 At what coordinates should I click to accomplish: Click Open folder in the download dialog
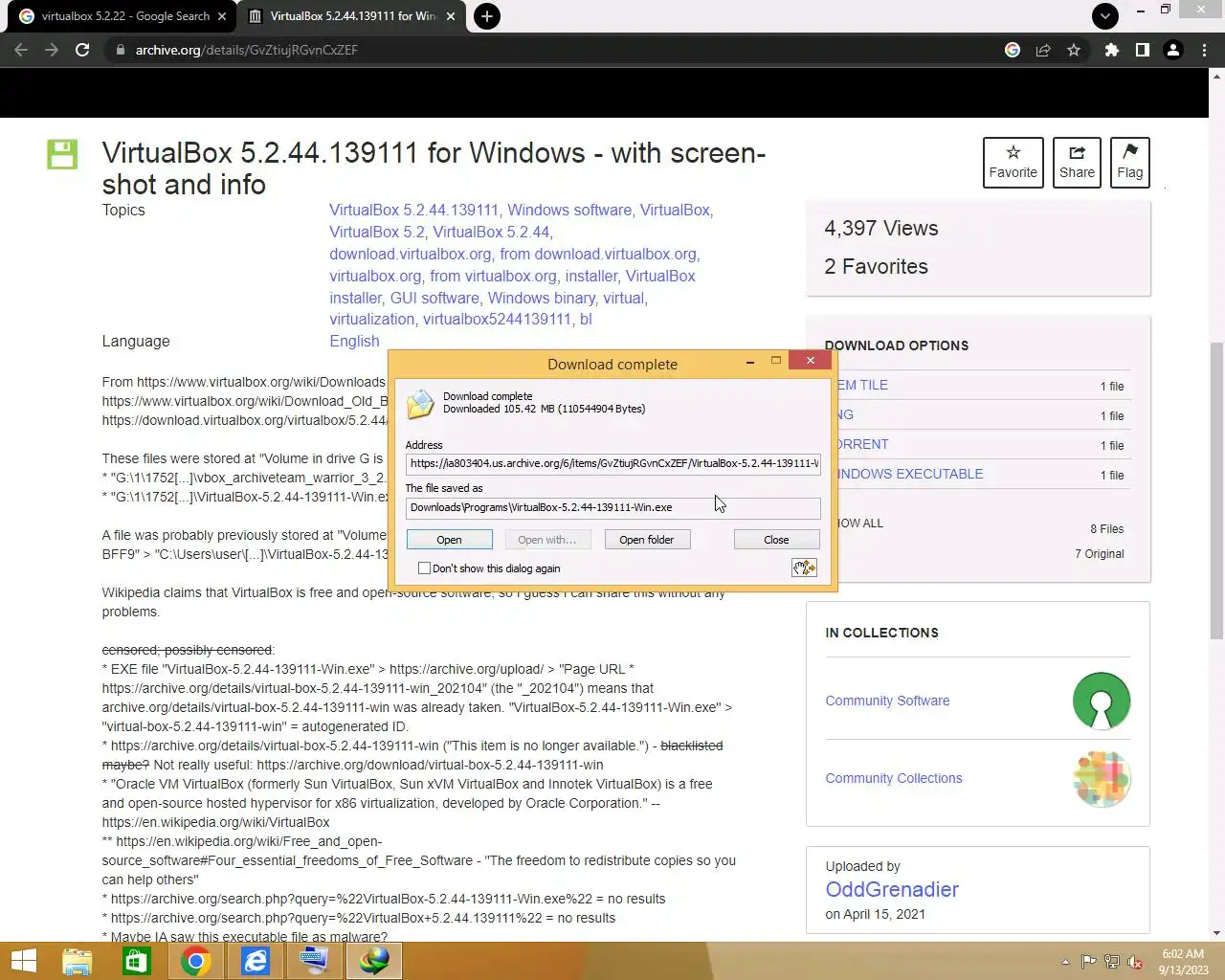point(647,540)
